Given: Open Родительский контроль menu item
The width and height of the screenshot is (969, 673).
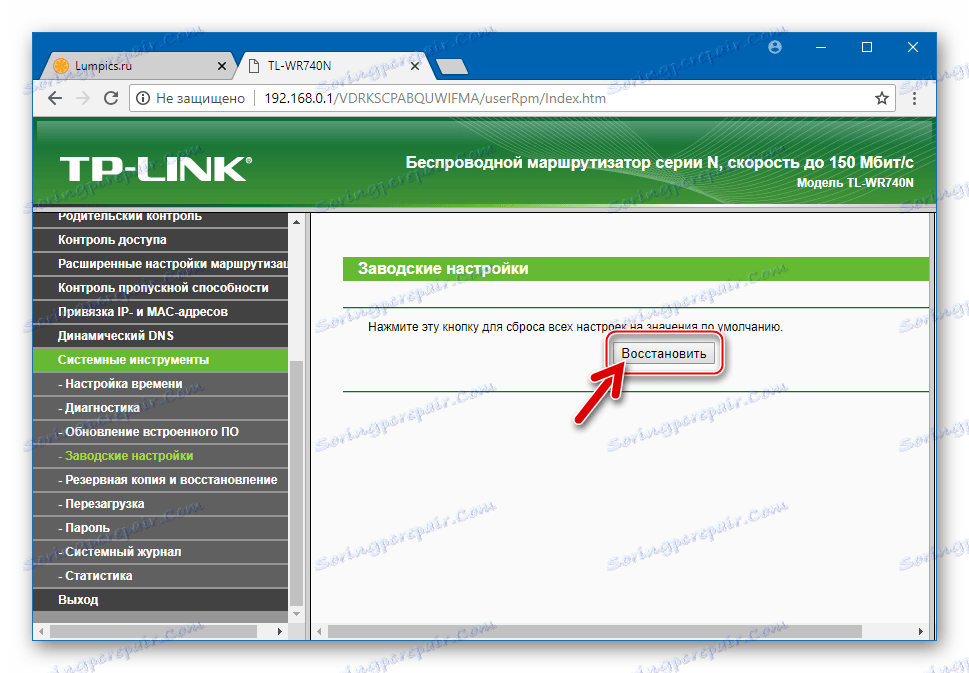Looking at the screenshot, I should (161, 217).
